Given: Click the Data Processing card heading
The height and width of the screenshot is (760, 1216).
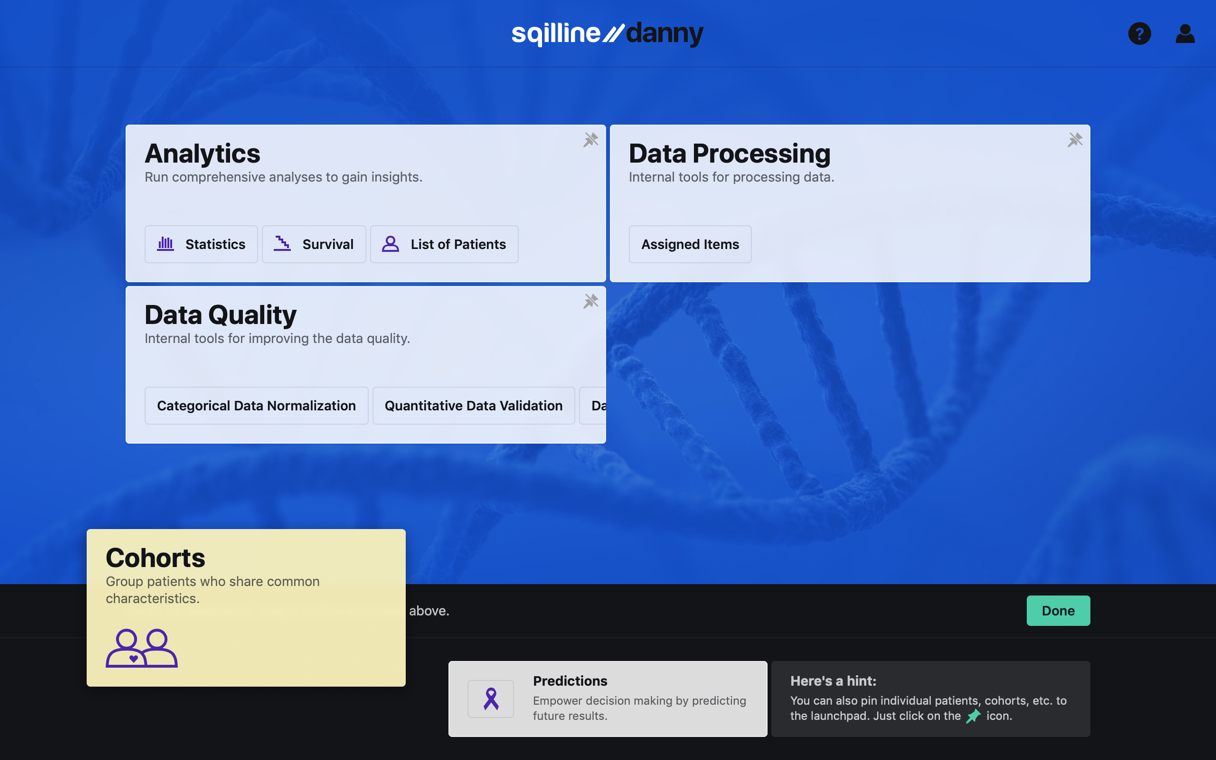Looking at the screenshot, I should click(x=729, y=153).
